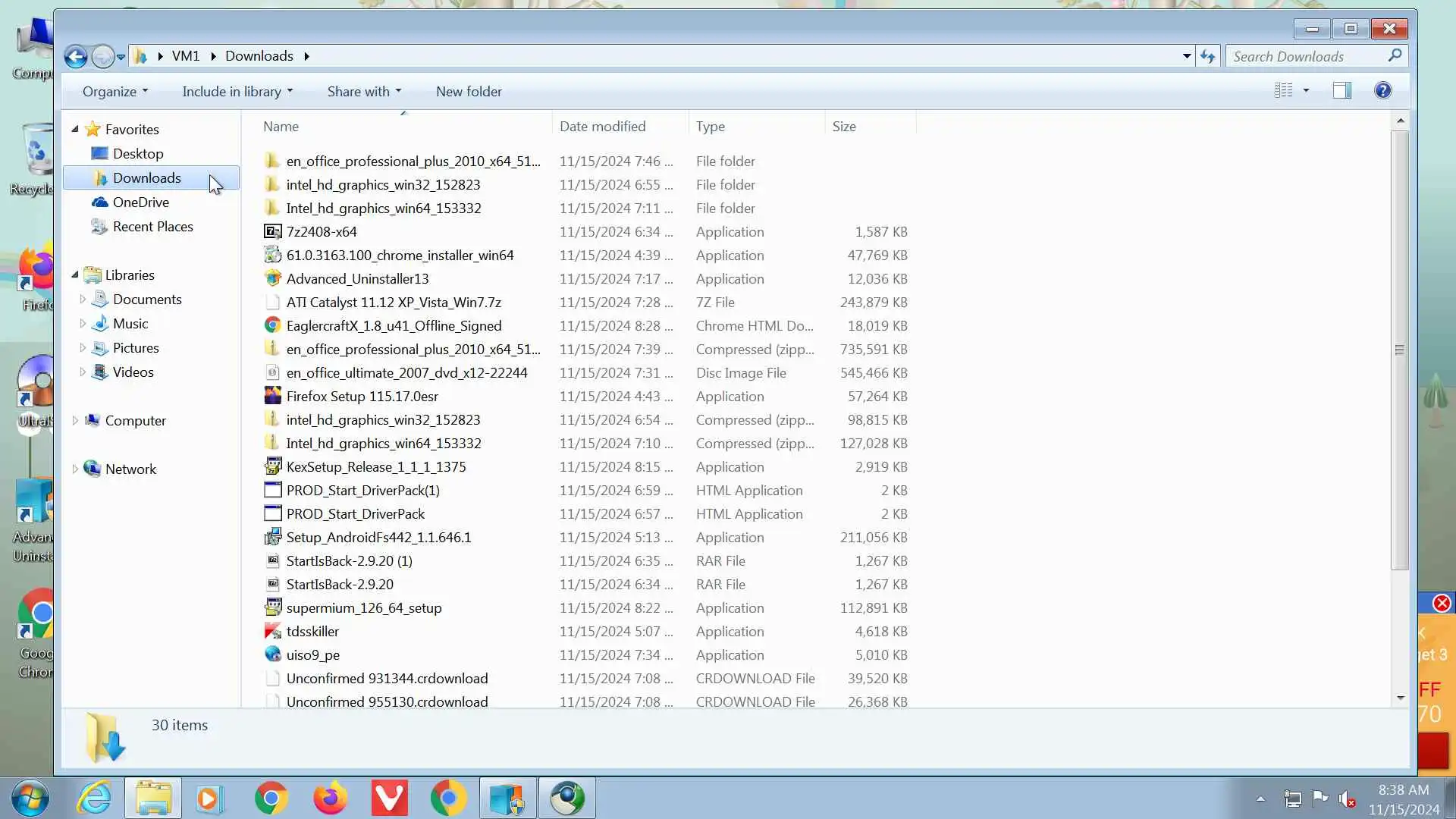Screen dimensions: 1456x819
Task: Expand the Computer tree node
Action: click(x=74, y=420)
